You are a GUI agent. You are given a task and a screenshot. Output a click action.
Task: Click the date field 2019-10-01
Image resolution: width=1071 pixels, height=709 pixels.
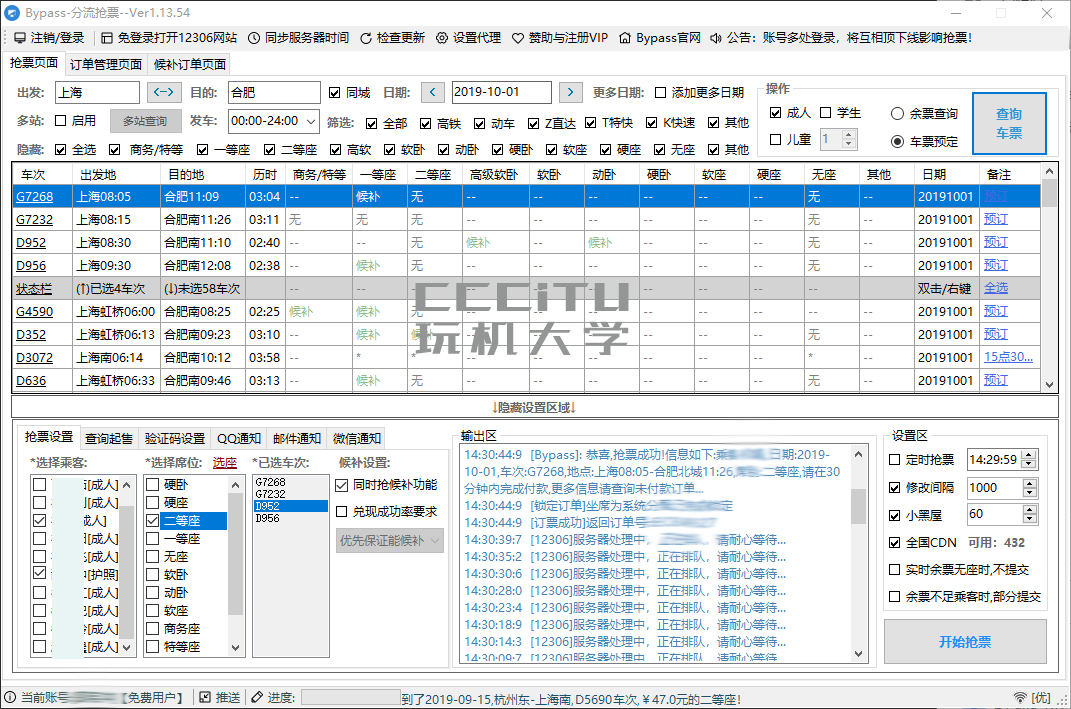coord(500,92)
